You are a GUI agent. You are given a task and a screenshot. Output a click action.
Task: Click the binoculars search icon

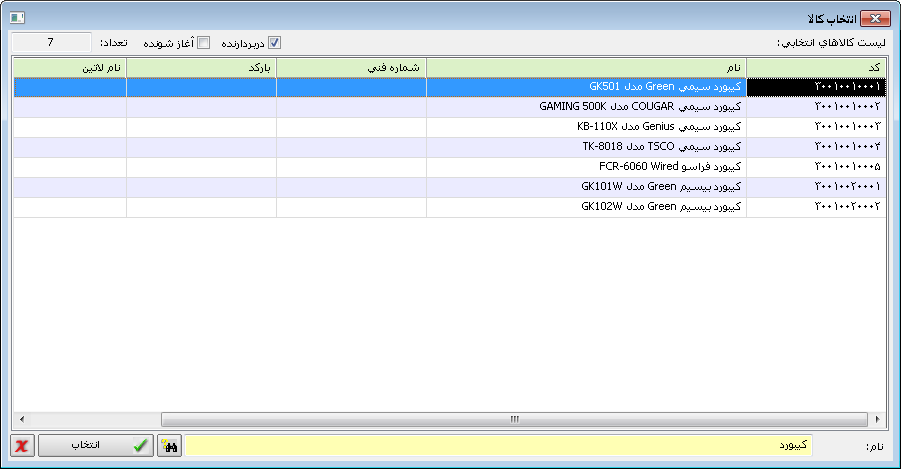(170, 446)
